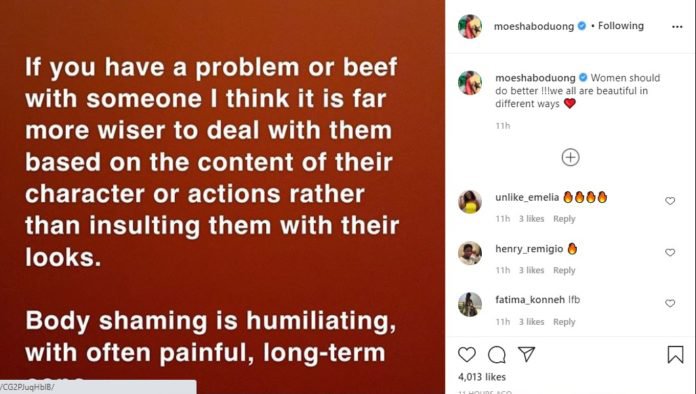
Task: View the 4,013 likes list
Action: (482, 377)
